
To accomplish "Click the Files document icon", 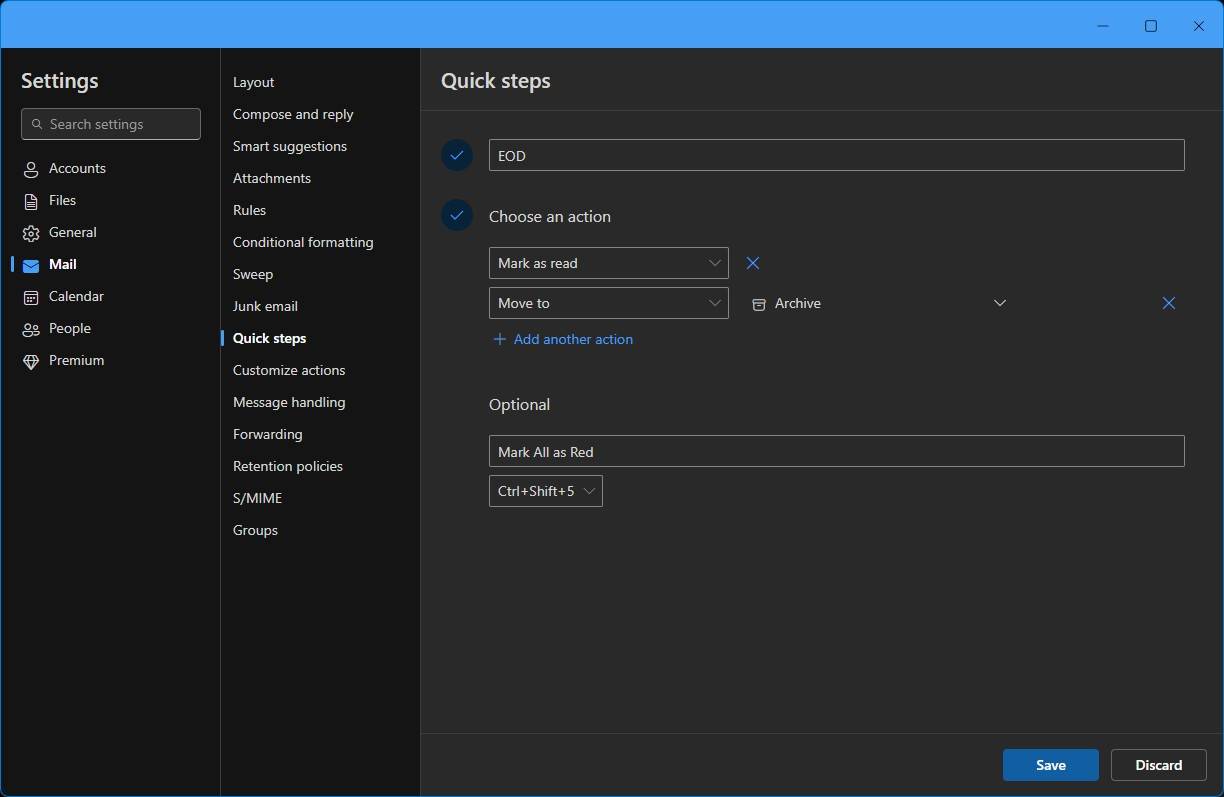I will [x=31, y=201].
